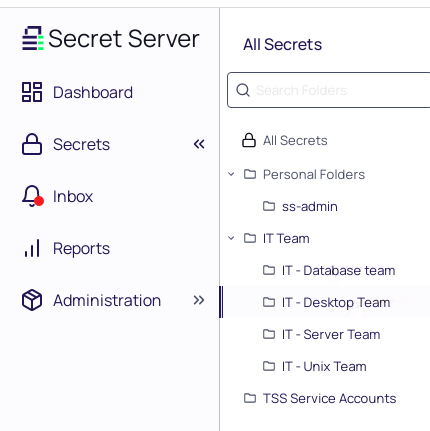Click the IT - Desktop Team folder icon

(x=269, y=302)
